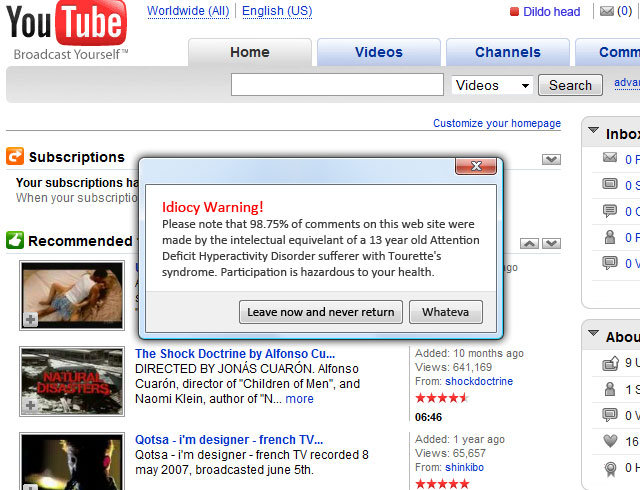The width and height of the screenshot is (640, 490).
Task: Click the About panel speech bubble icon
Action: (610, 415)
